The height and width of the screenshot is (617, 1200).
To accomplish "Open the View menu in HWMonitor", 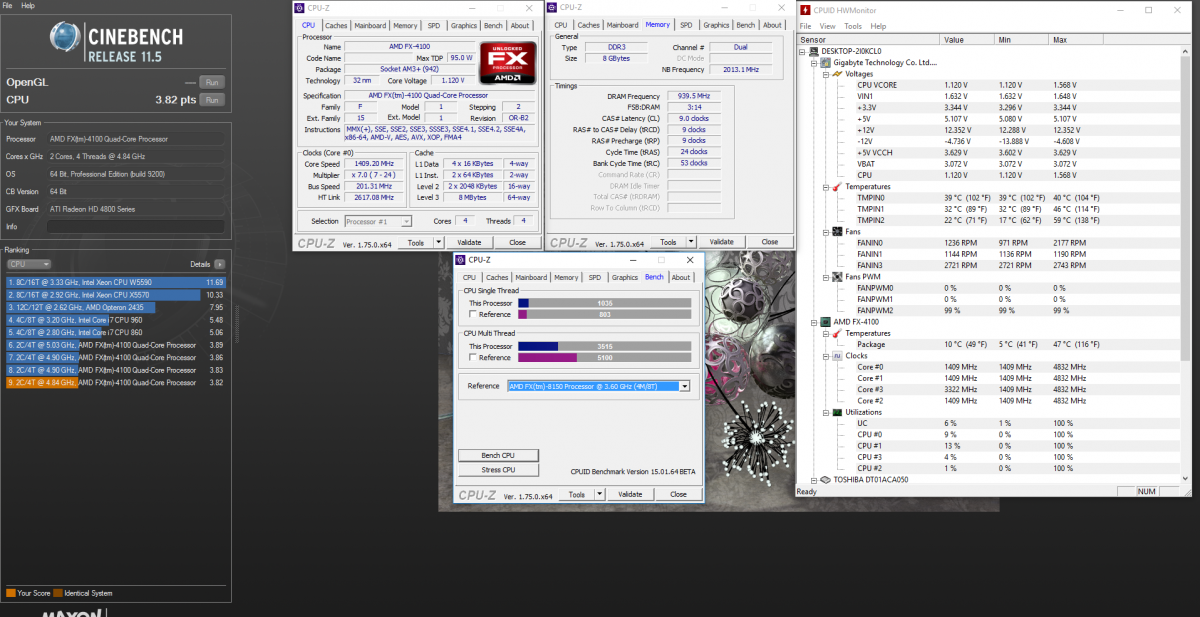I will 827,26.
